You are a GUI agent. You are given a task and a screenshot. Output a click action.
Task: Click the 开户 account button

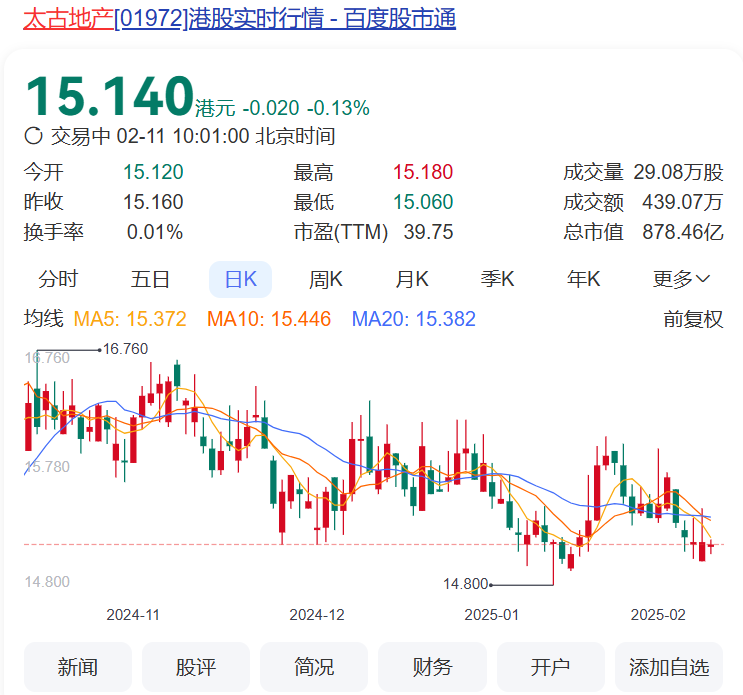550,667
